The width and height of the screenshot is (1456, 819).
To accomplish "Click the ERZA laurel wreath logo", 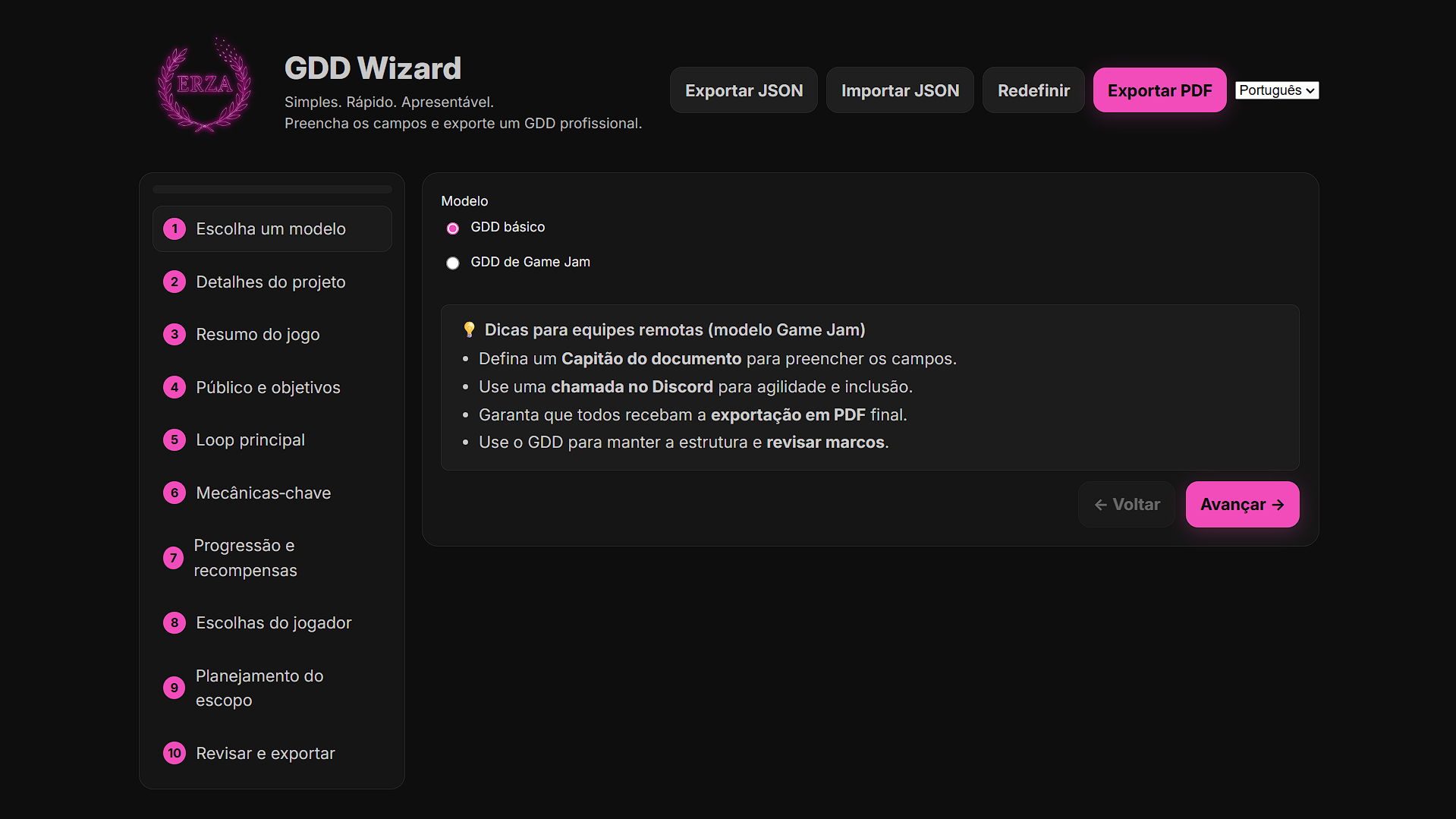I will [x=203, y=85].
